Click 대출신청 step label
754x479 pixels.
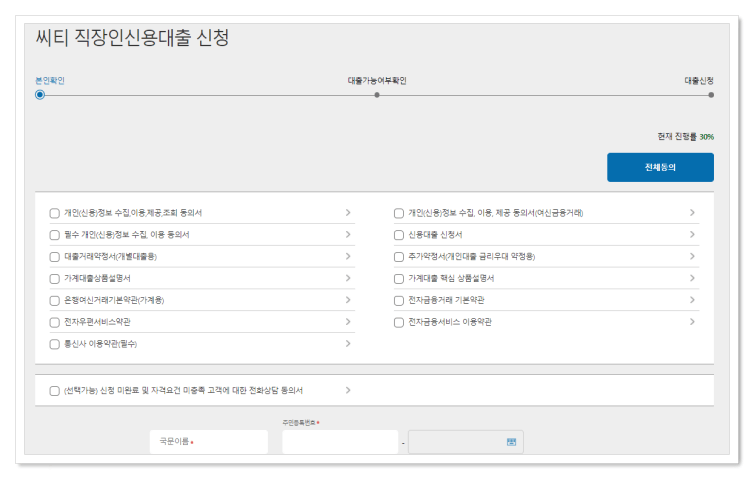[x=699, y=80]
